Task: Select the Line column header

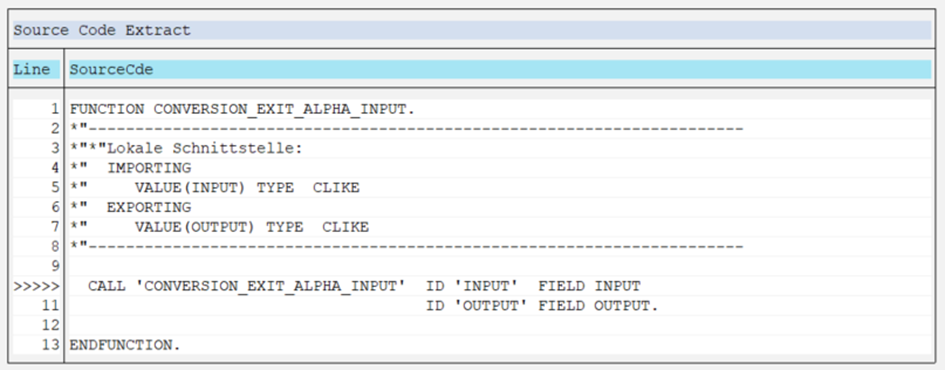Action: pos(32,70)
